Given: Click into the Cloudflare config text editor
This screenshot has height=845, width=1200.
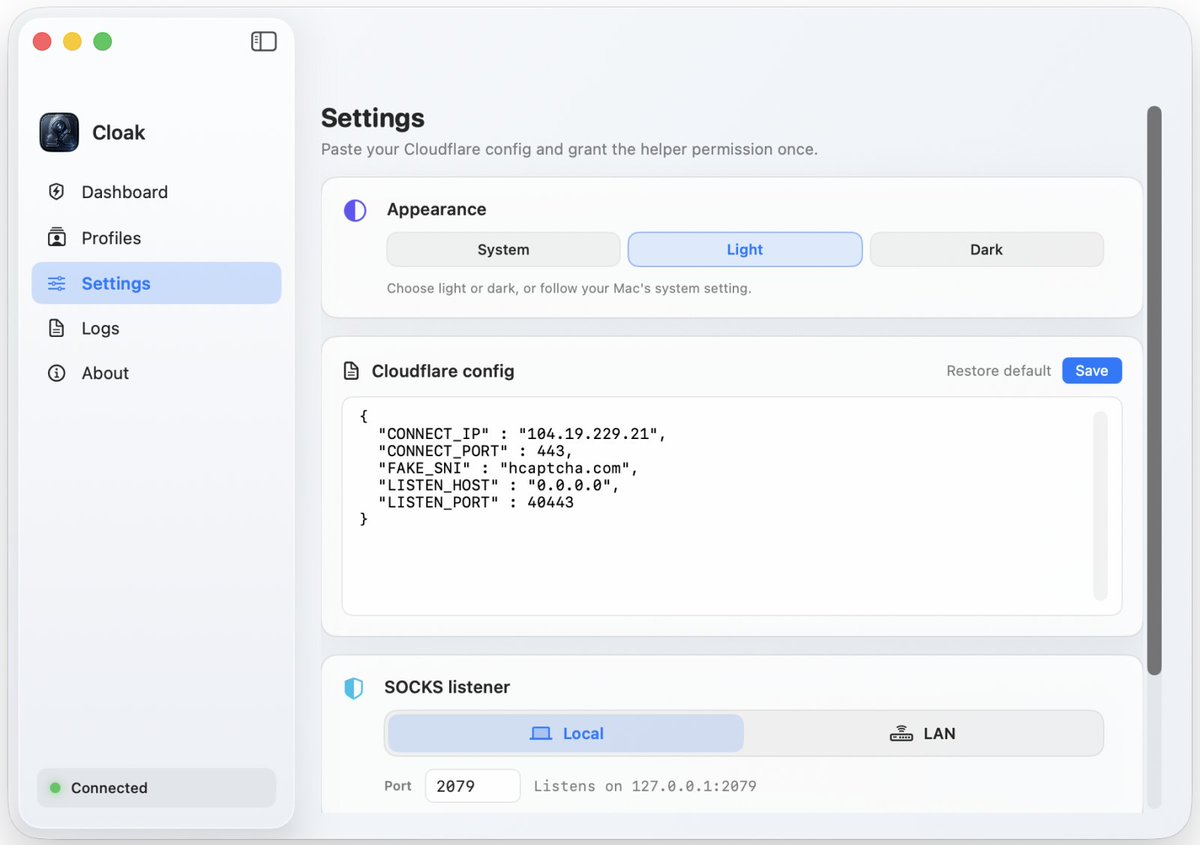Looking at the screenshot, I should click(732, 506).
